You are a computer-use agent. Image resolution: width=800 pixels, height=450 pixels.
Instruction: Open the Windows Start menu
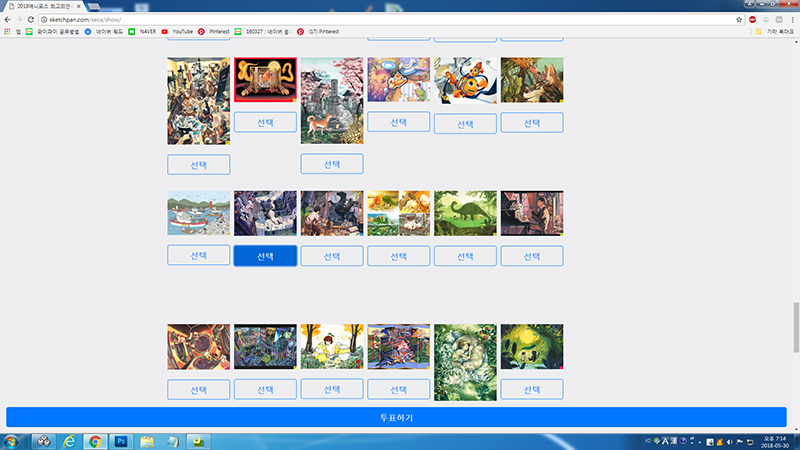[11, 442]
